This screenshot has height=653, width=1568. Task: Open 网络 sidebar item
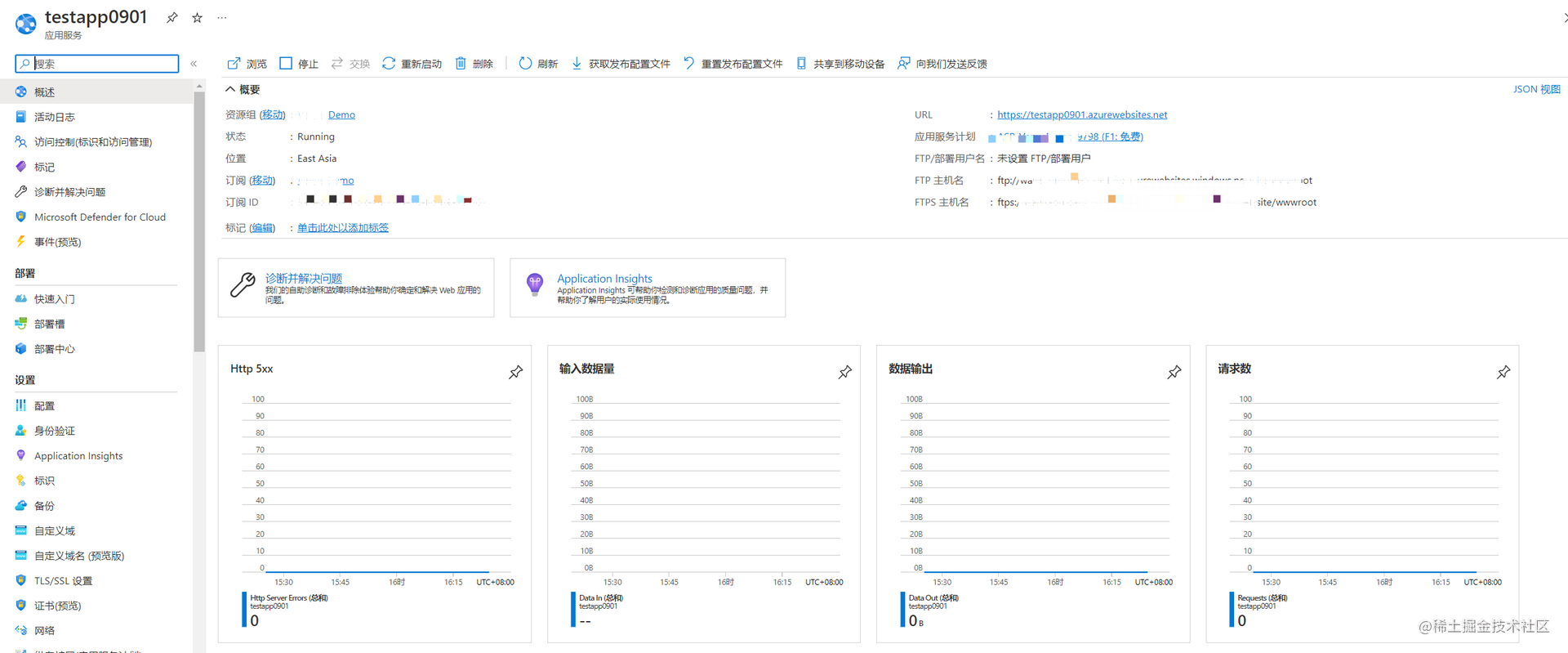coord(96,631)
